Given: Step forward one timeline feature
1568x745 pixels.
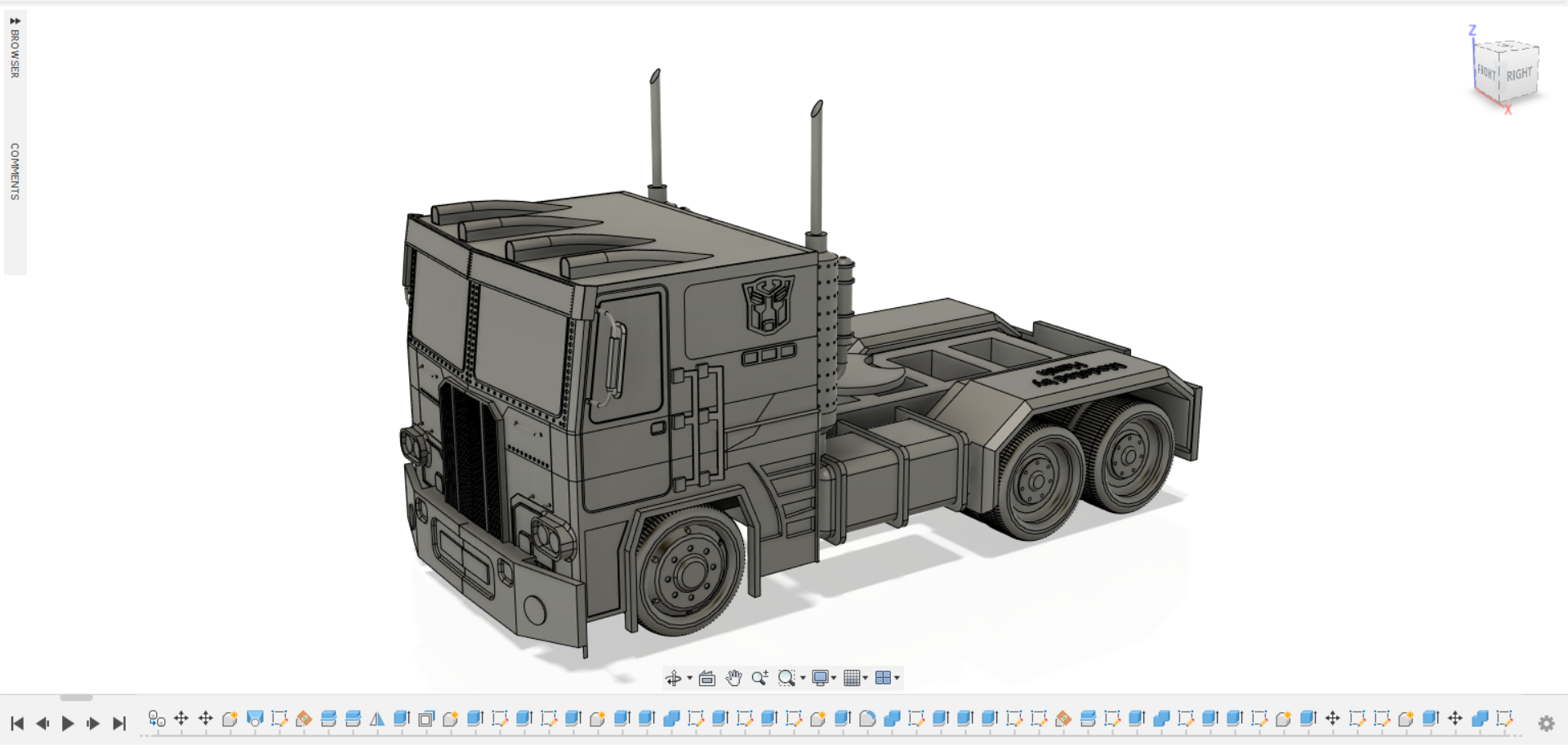Looking at the screenshot, I should [x=93, y=723].
